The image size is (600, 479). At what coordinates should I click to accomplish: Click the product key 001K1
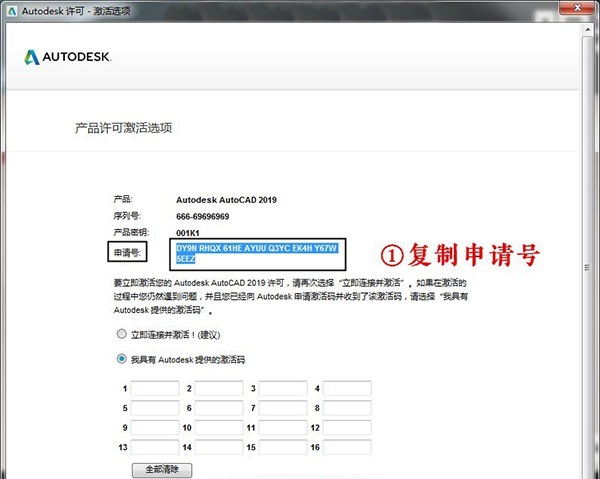pos(188,233)
